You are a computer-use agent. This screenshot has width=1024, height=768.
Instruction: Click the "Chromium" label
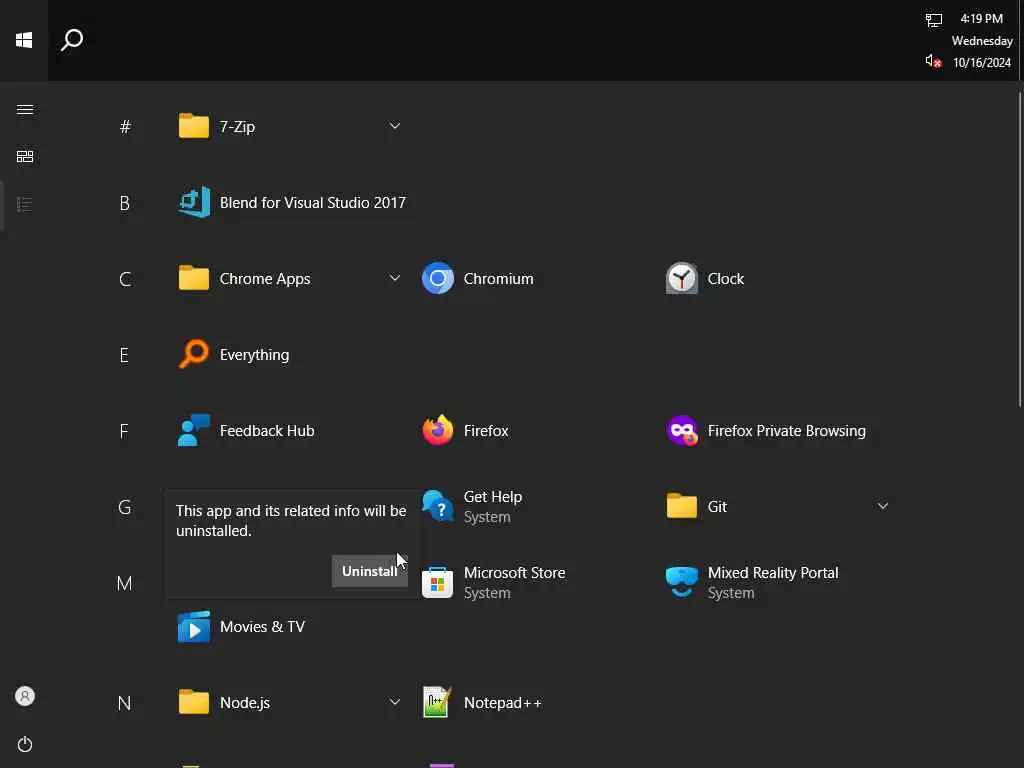[x=498, y=278]
